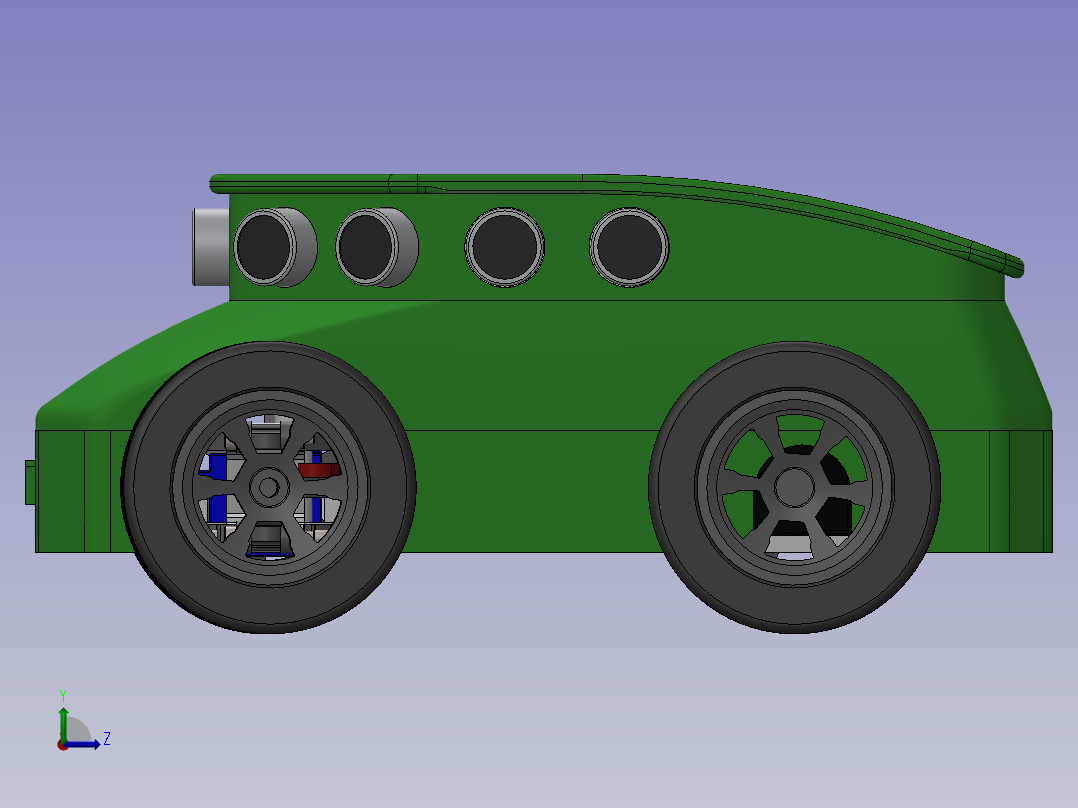Select the fourth round porthole on the cabin
This screenshot has height=808, width=1078.
pyautogui.click(x=629, y=247)
